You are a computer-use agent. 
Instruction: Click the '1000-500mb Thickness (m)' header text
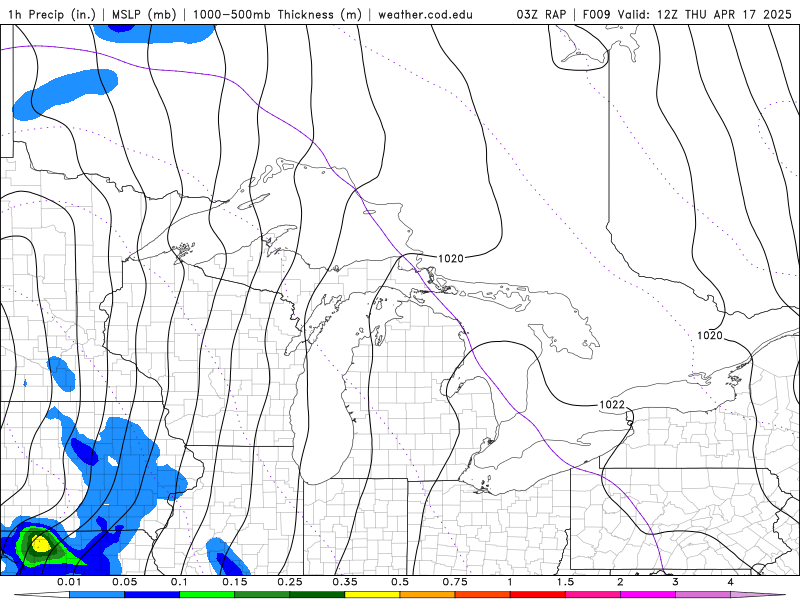click(x=277, y=14)
